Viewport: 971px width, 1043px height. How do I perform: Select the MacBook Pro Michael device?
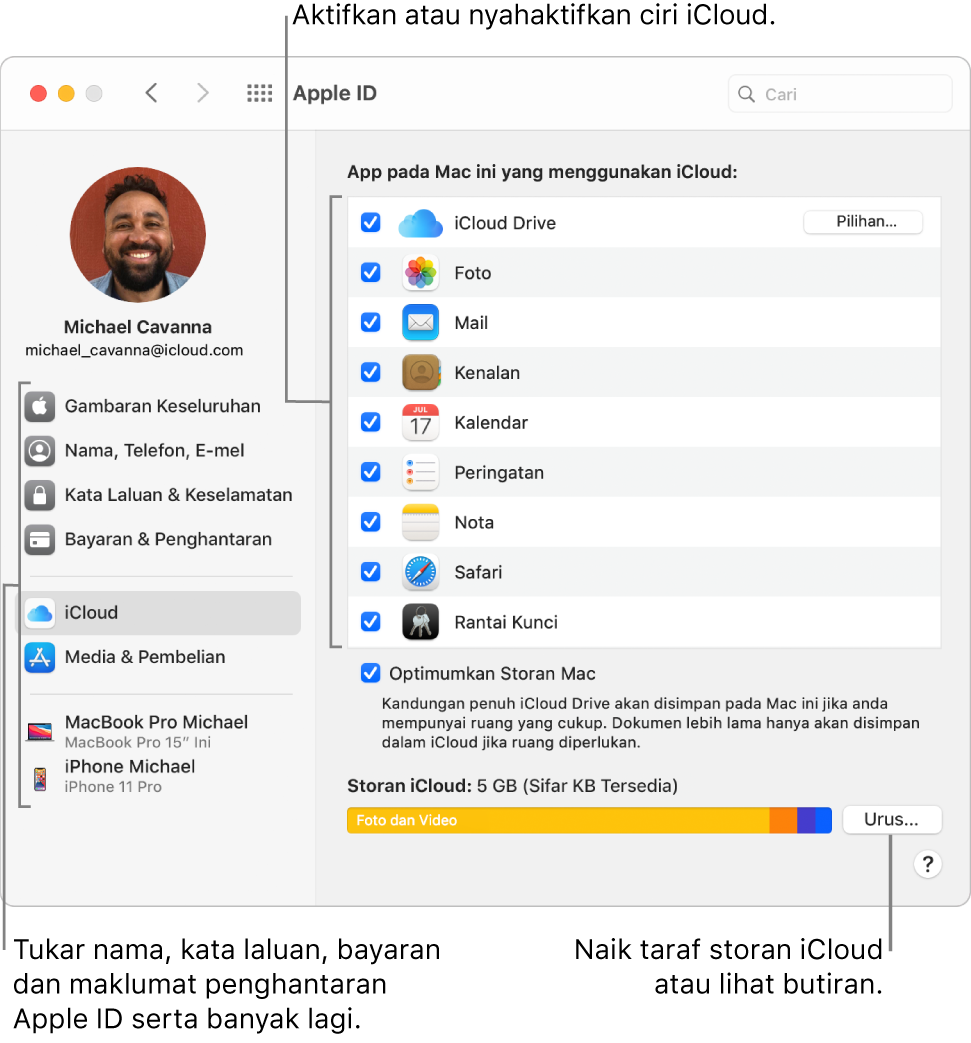[x=160, y=732]
